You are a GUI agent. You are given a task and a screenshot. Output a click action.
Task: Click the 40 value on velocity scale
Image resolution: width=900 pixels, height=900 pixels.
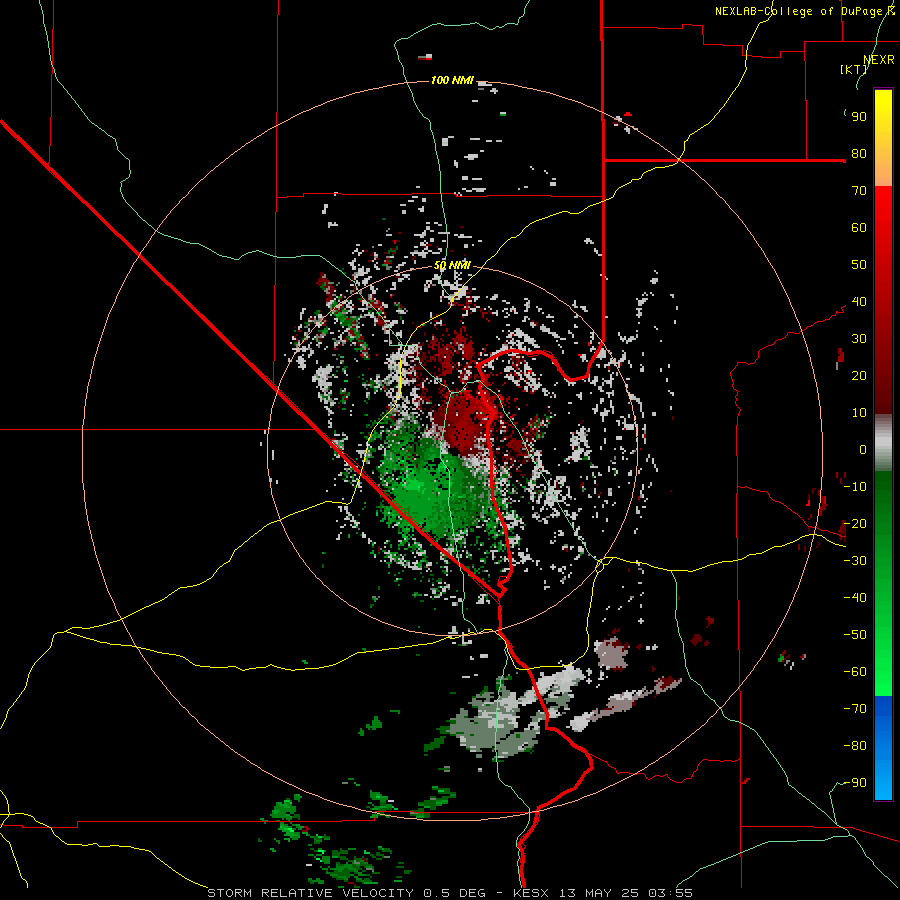(859, 301)
